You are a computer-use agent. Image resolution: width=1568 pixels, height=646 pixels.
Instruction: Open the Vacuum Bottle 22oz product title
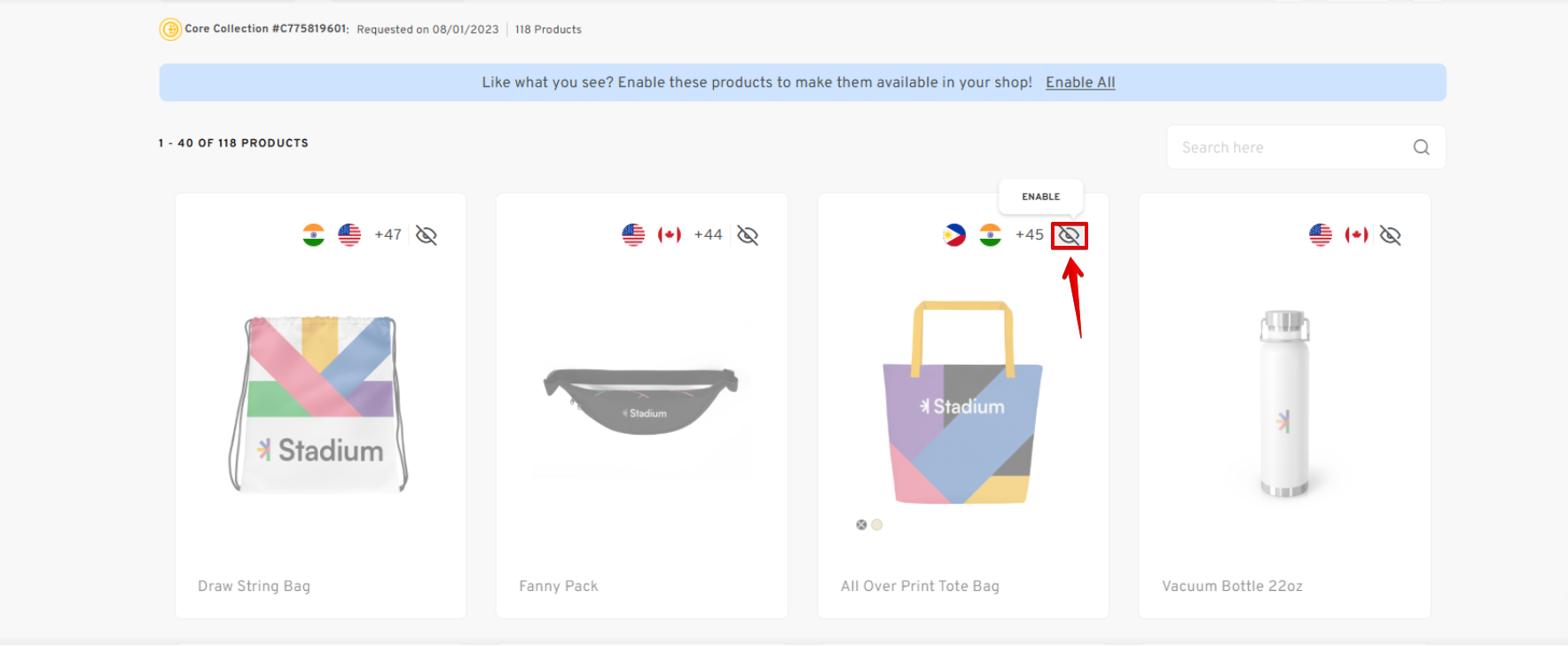pyautogui.click(x=1232, y=586)
